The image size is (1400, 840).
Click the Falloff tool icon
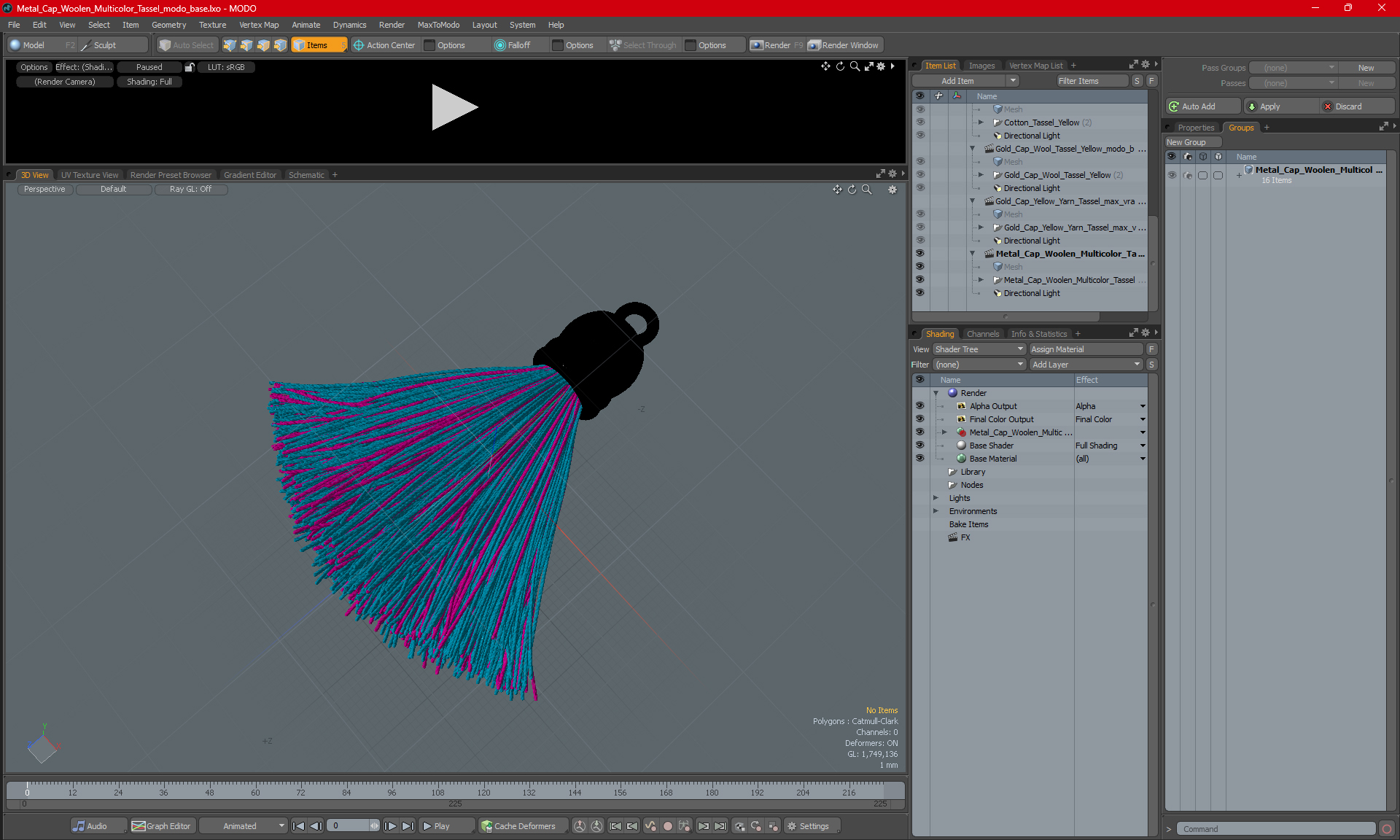[x=500, y=45]
